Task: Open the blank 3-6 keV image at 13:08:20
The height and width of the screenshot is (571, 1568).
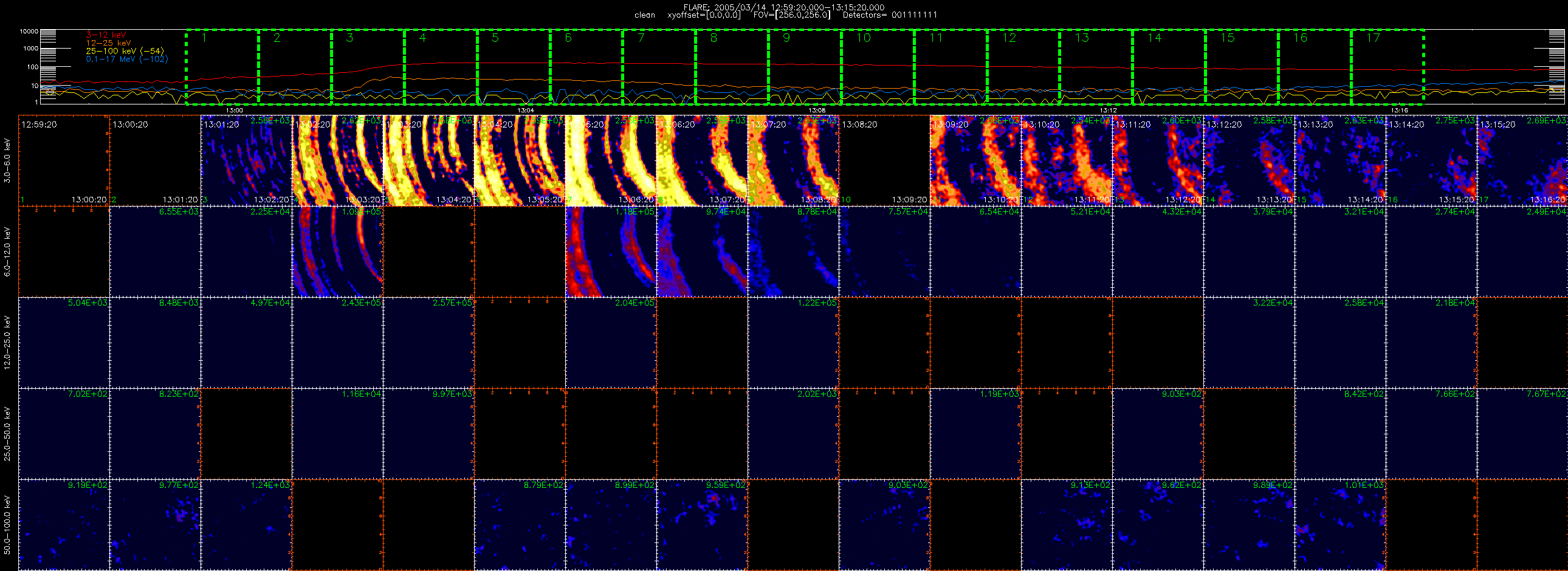Action: point(884,160)
